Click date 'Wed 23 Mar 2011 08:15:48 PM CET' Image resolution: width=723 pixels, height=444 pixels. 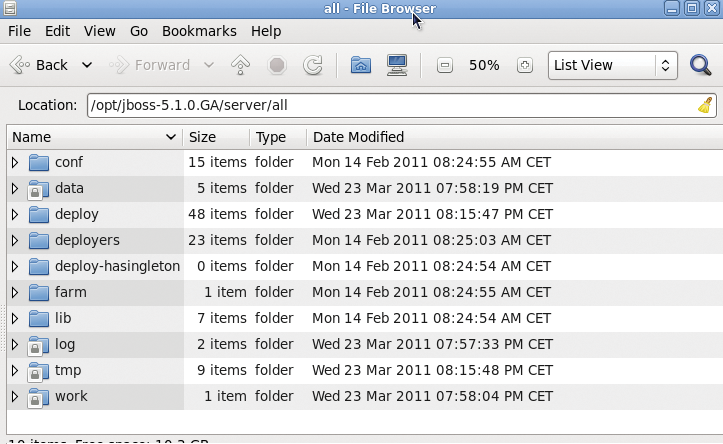433,370
